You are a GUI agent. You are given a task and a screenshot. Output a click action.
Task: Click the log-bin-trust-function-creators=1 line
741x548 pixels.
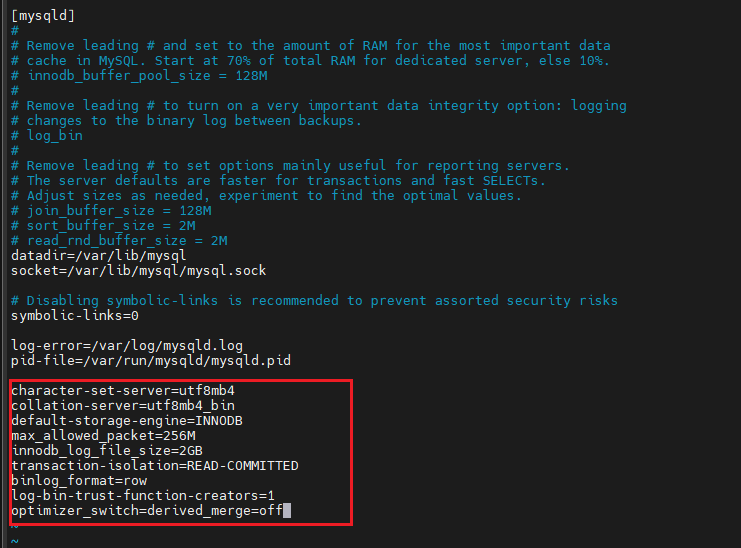coord(143,496)
